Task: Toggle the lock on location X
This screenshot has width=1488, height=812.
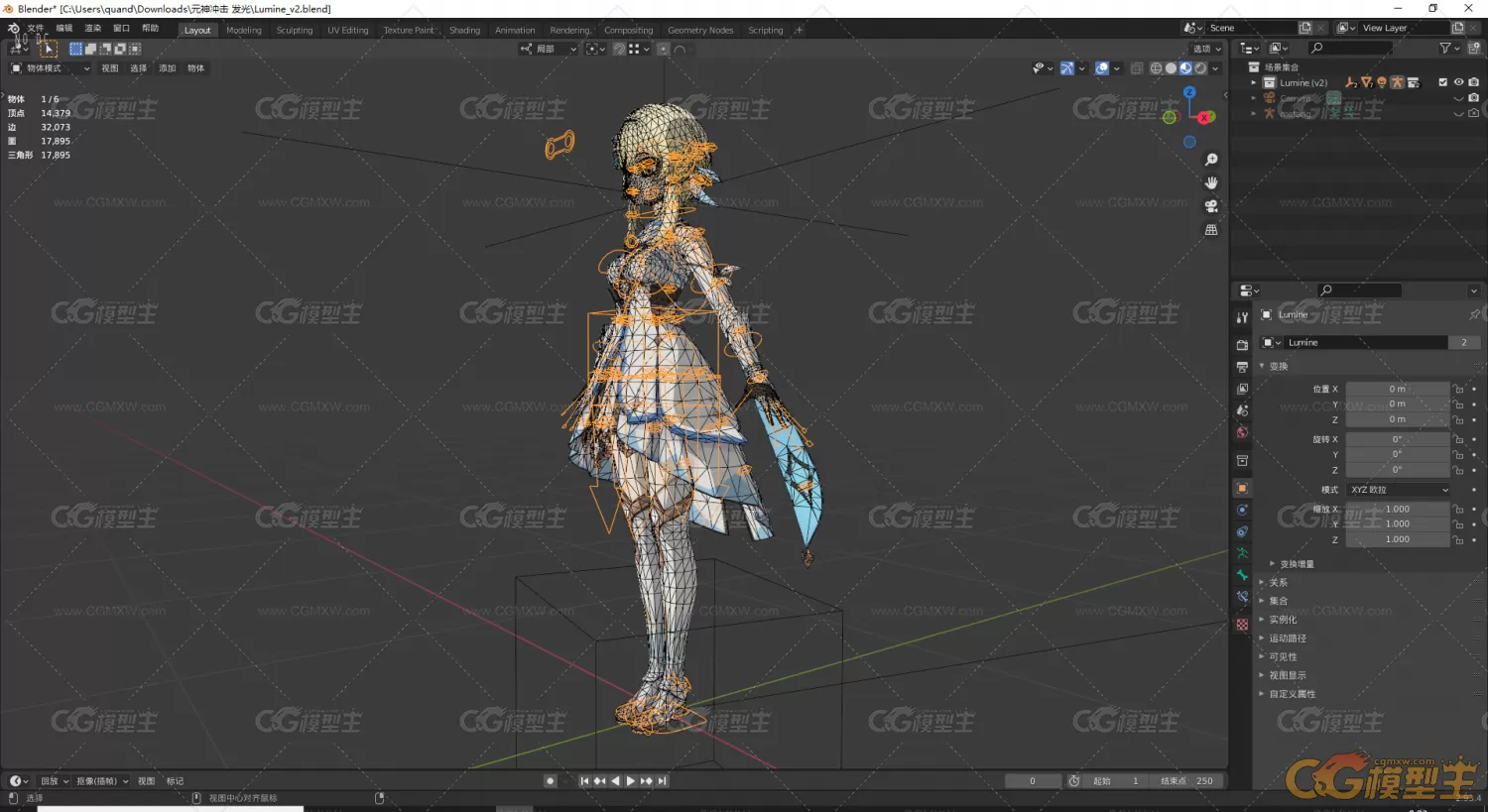Action: tap(1458, 390)
